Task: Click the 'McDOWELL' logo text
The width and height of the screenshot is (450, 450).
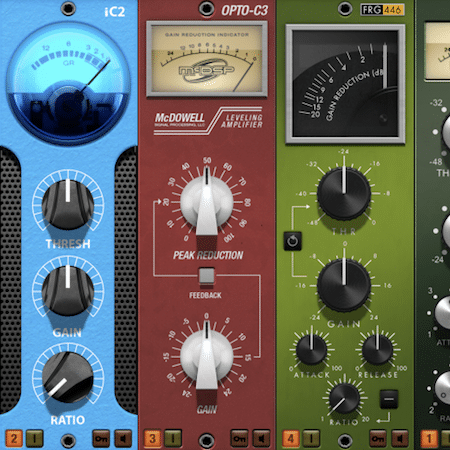Action: pos(180,118)
